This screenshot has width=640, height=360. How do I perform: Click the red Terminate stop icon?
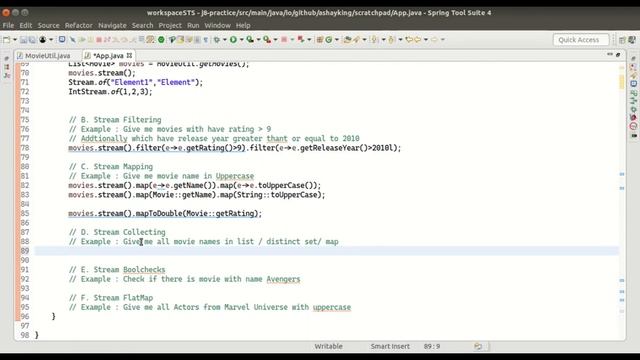click(x=284, y=40)
